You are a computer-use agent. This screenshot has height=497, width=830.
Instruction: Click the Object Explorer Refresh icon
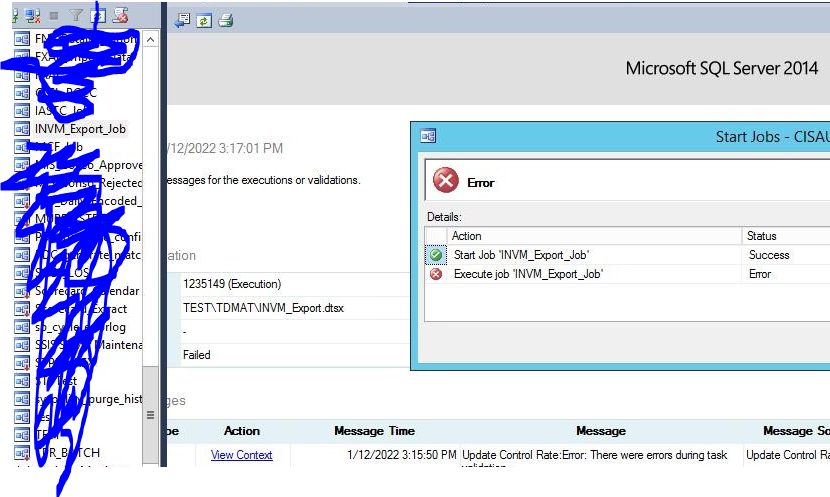(x=98, y=16)
